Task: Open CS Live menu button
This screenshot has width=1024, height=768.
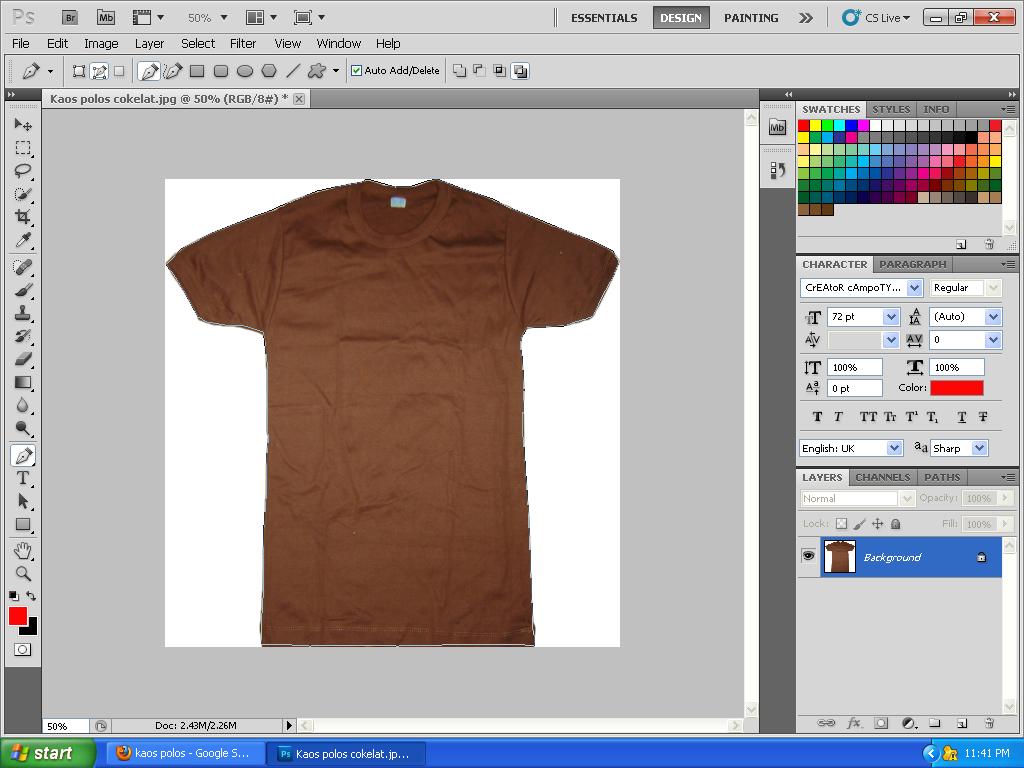Action: pyautogui.click(x=876, y=18)
